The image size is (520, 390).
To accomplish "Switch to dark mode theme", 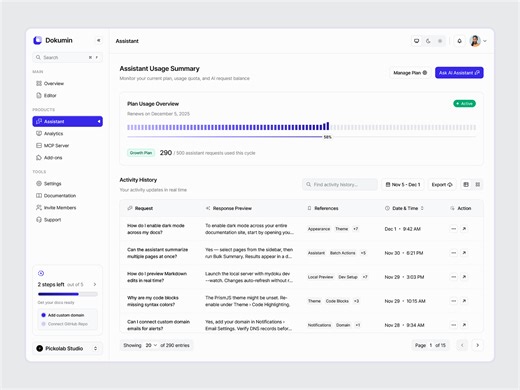I will point(428,41).
